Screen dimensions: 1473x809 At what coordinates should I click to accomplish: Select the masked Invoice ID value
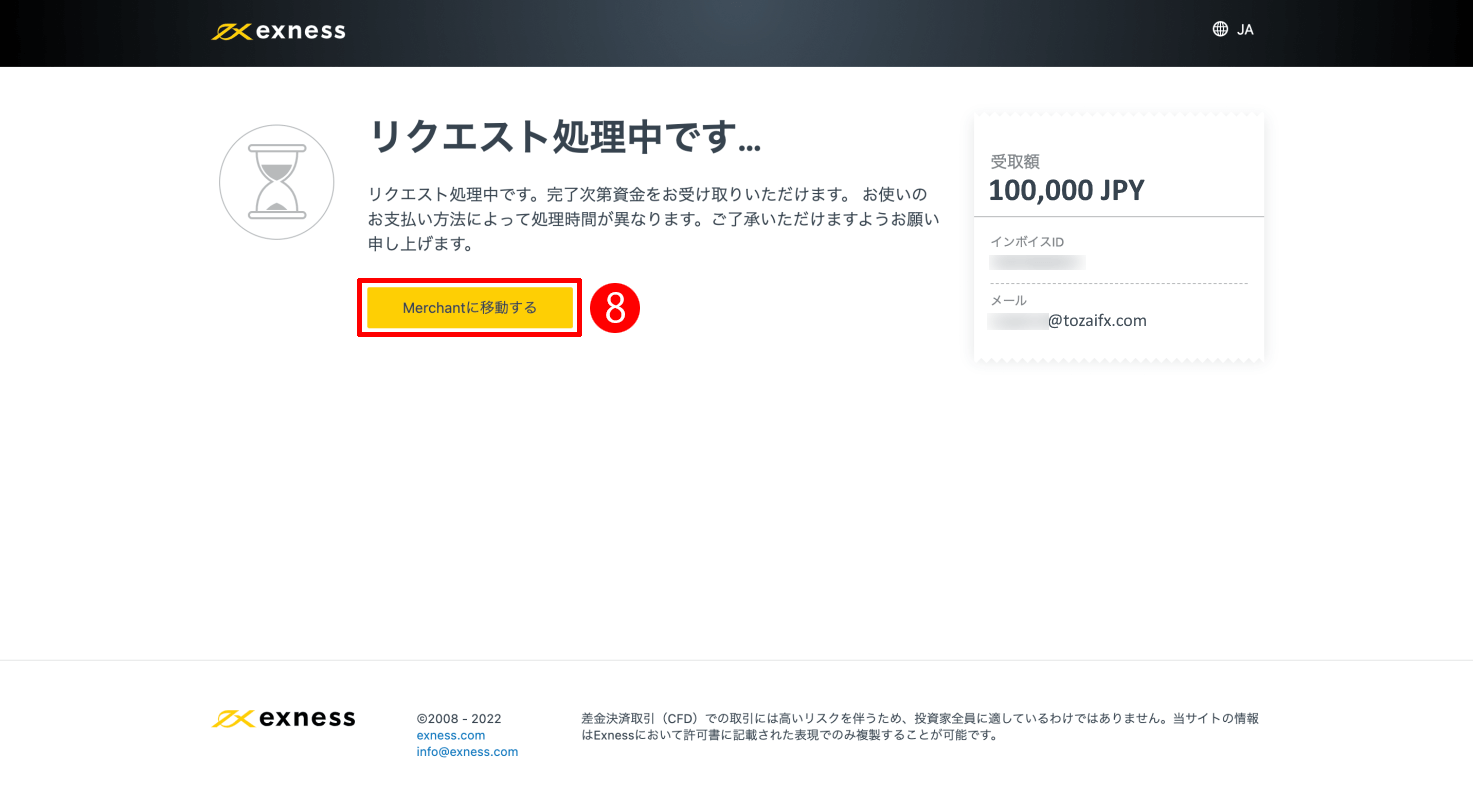(1037, 262)
